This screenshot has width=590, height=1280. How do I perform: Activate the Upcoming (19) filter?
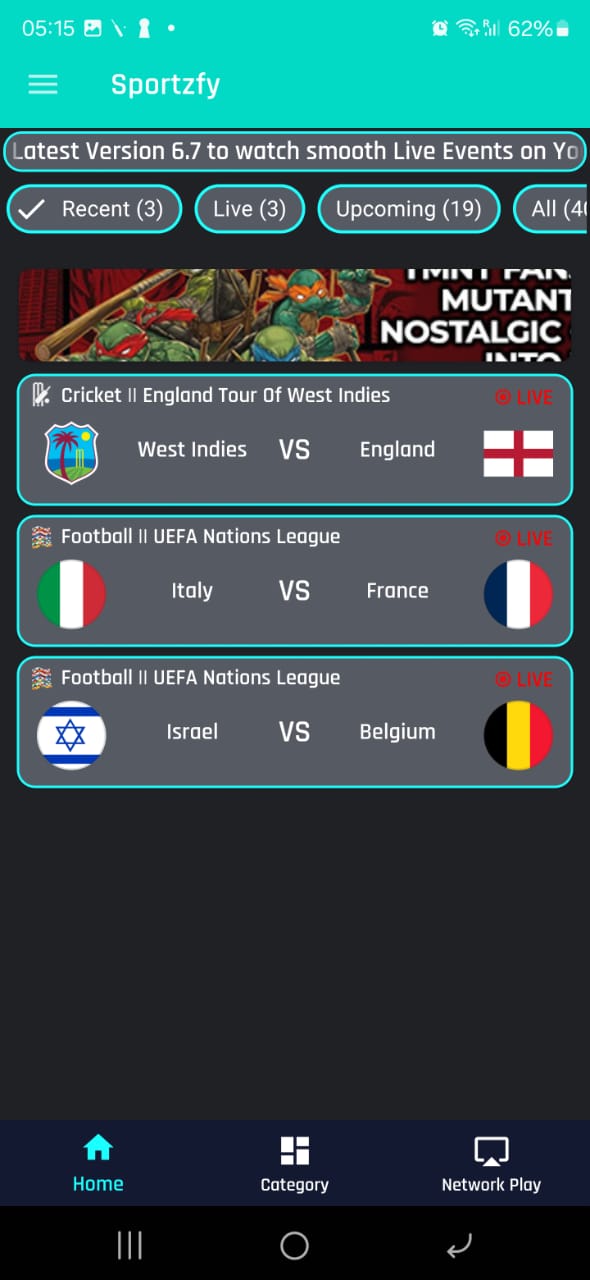point(408,209)
